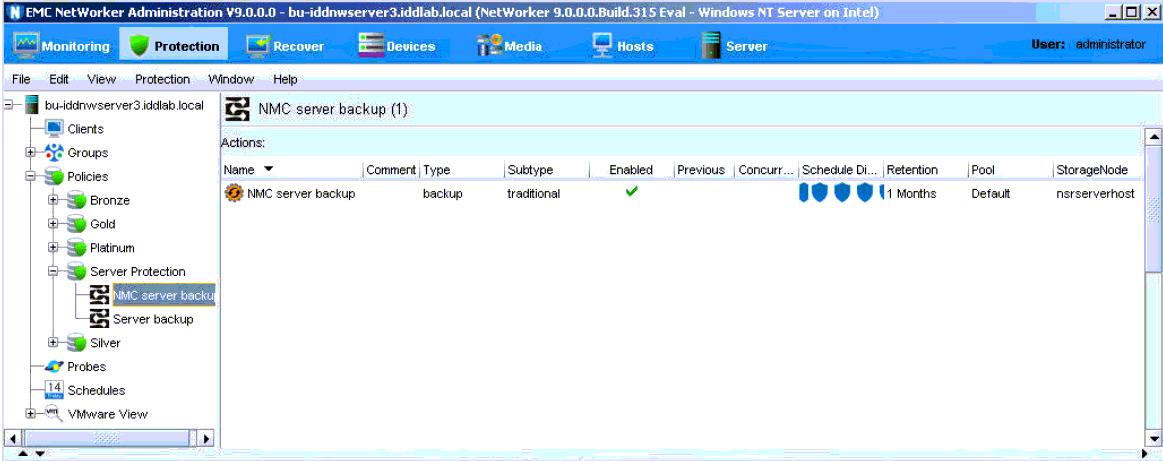The height and width of the screenshot is (461, 1163).
Task: Click the Platinum policy icon
Action: [76, 248]
